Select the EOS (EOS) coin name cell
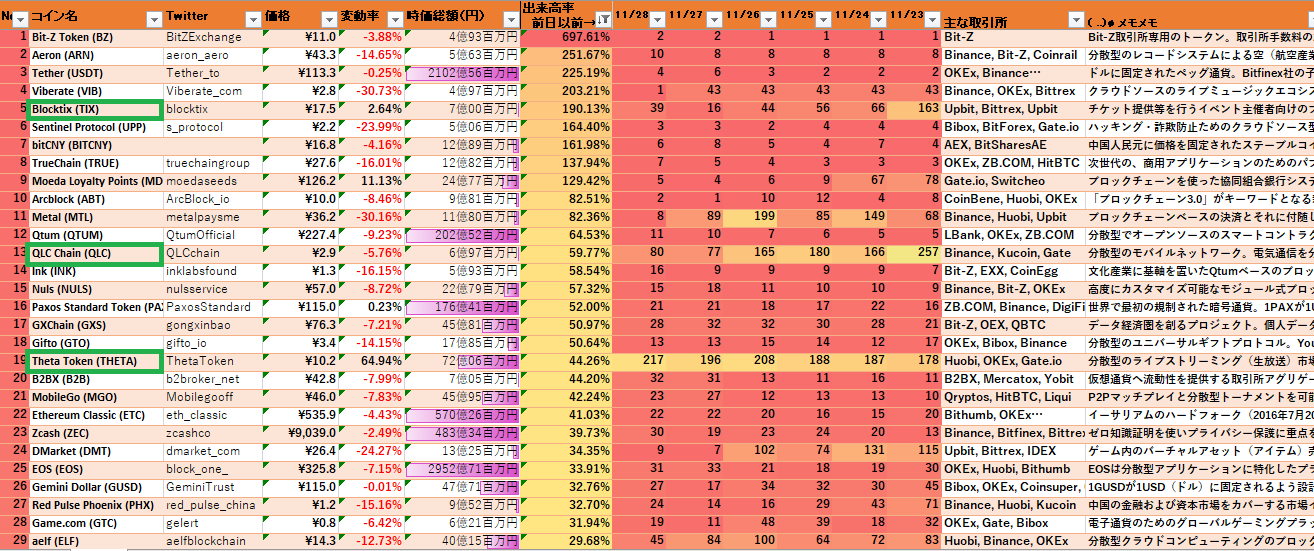This screenshot has width=1314, height=551. click(x=95, y=469)
